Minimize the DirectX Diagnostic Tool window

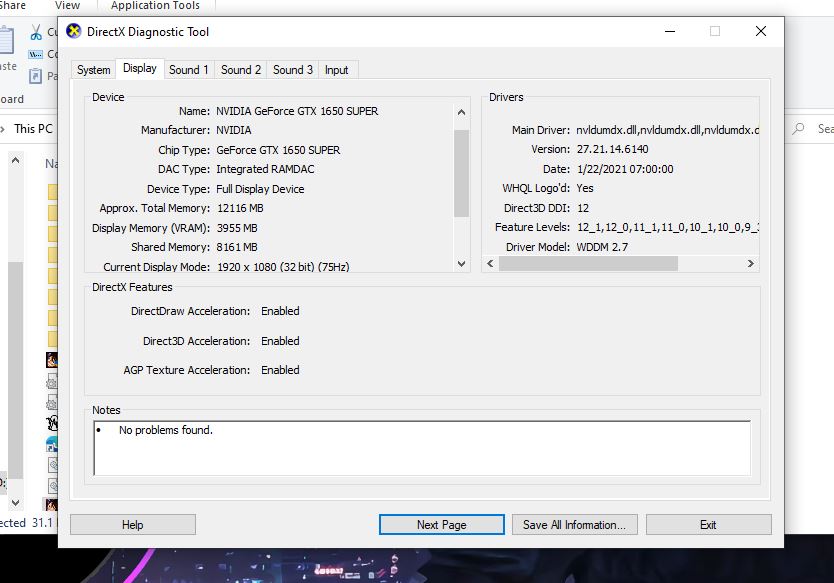pyautogui.click(x=668, y=31)
